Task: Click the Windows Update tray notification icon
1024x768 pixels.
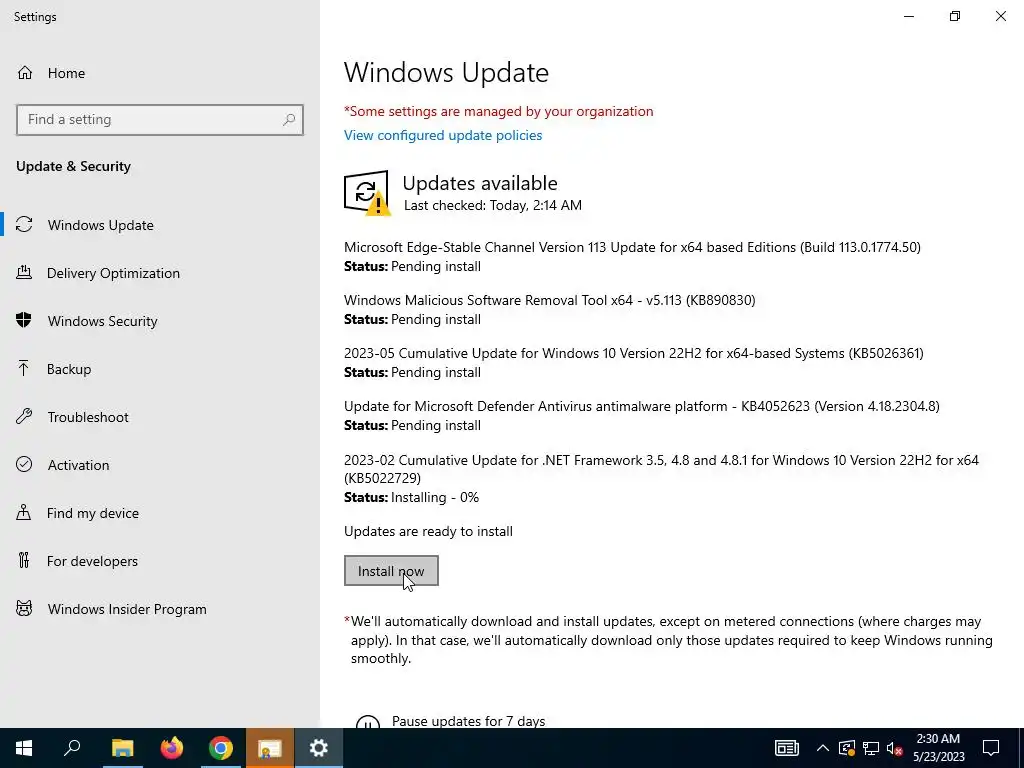Action: coord(847,748)
